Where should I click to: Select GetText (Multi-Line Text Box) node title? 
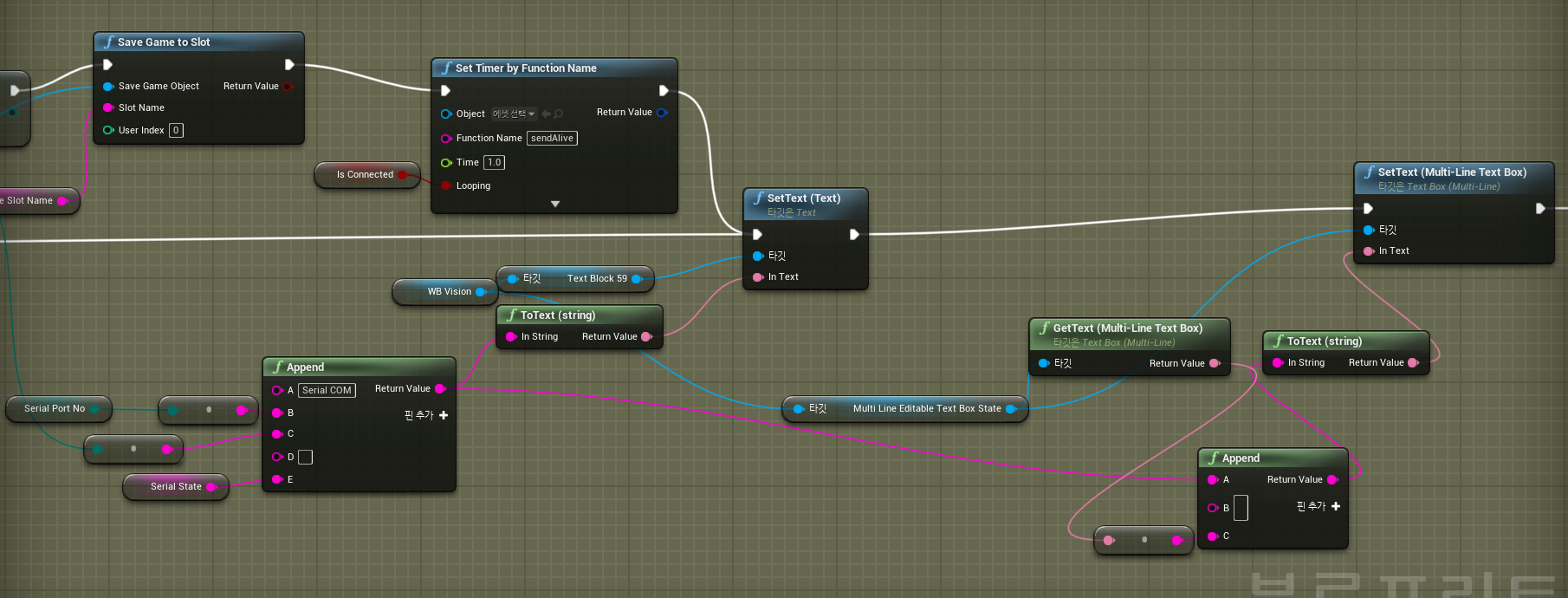point(1128,328)
